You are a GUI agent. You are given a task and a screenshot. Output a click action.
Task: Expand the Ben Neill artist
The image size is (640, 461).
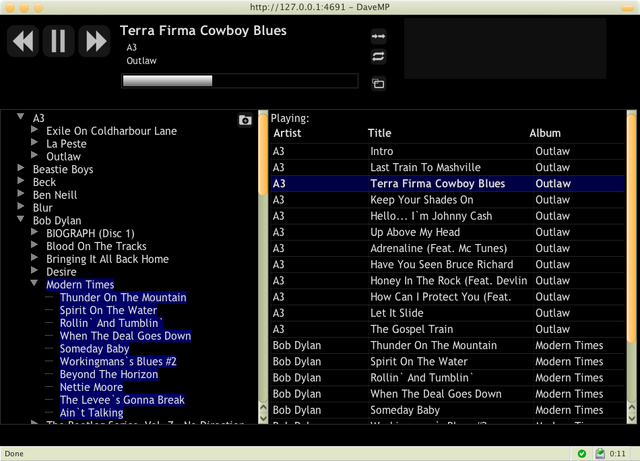21,194
